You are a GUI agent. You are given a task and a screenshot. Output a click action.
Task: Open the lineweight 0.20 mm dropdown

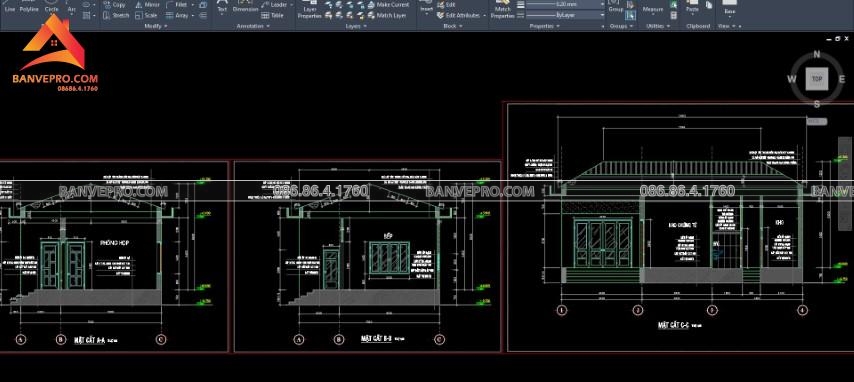point(561,4)
